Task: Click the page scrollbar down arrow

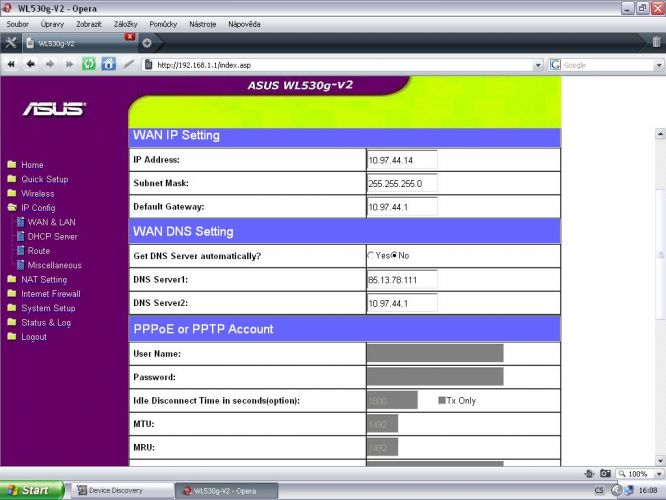Action: click(660, 460)
